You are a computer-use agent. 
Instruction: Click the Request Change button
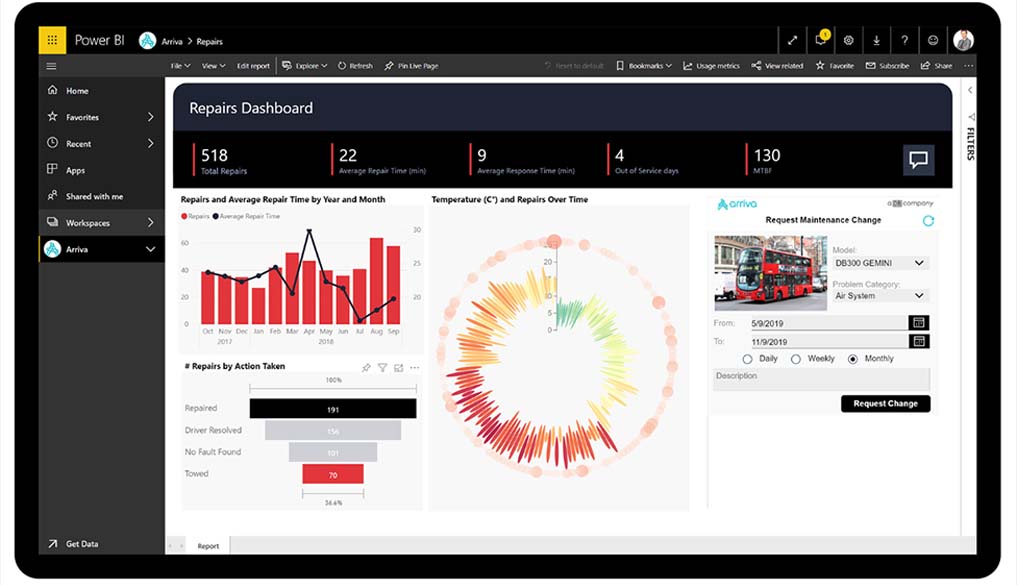(x=885, y=403)
